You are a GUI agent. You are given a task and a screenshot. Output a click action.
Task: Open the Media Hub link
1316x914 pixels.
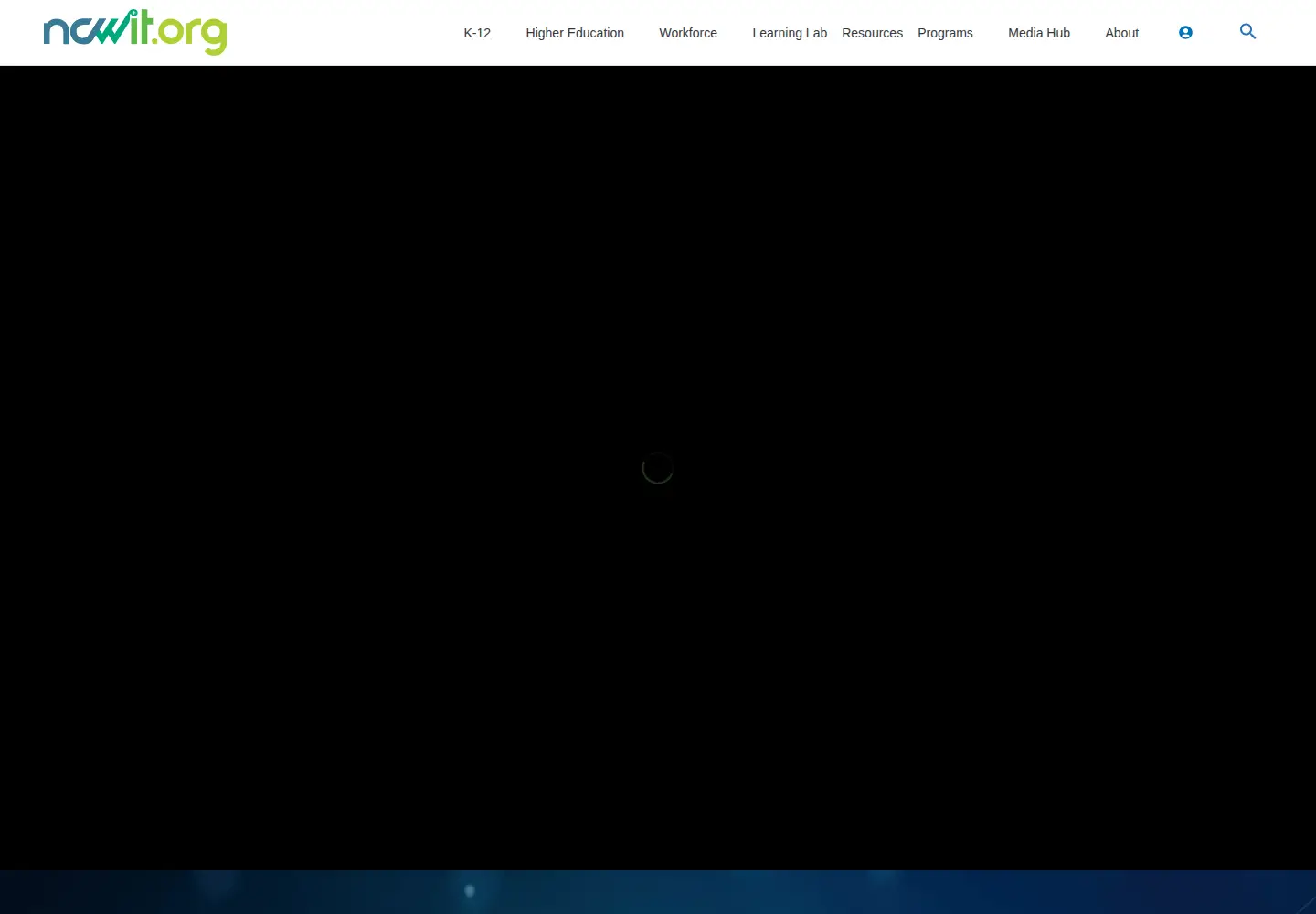point(1039,33)
